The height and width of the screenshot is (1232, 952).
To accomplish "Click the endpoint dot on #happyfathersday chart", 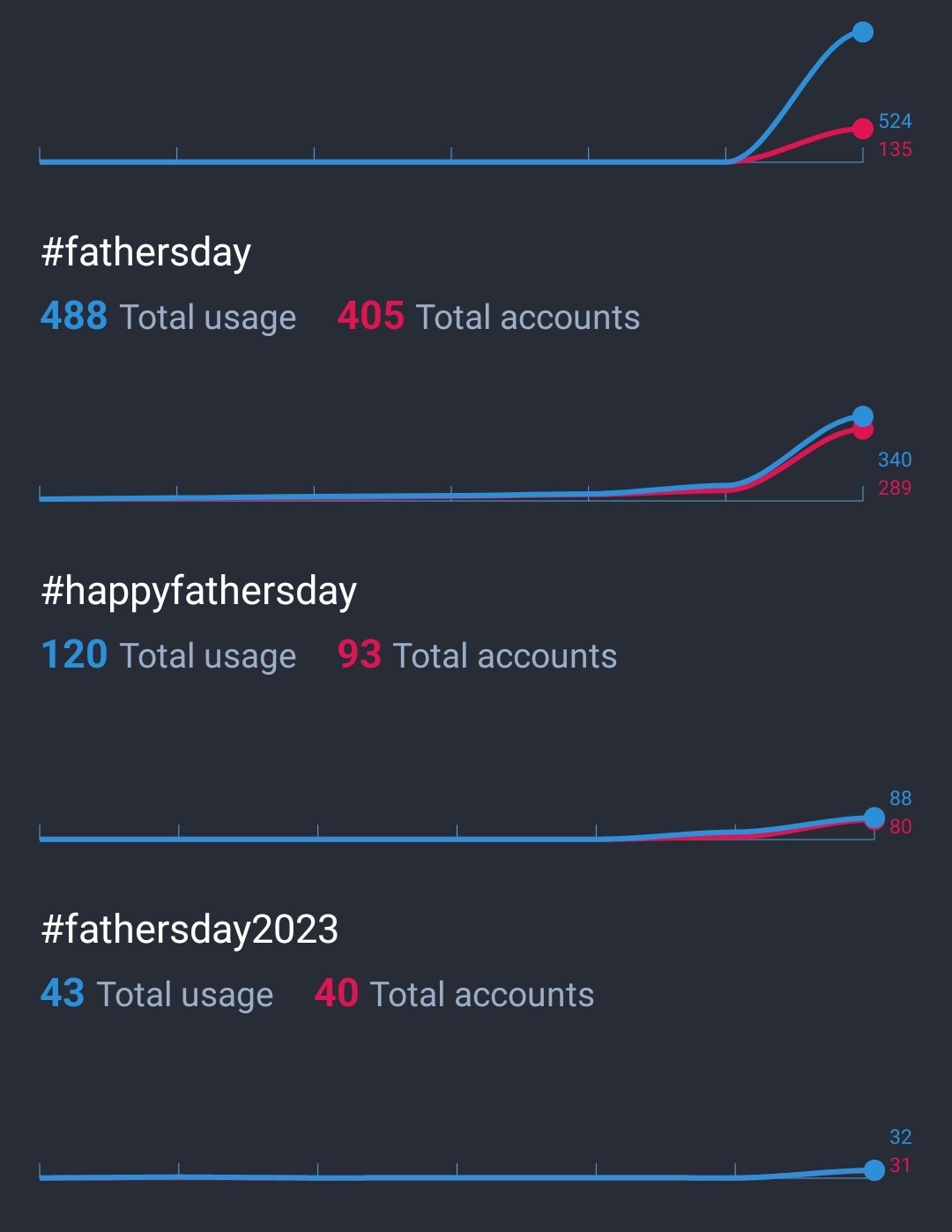I will click(x=874, y=818).
